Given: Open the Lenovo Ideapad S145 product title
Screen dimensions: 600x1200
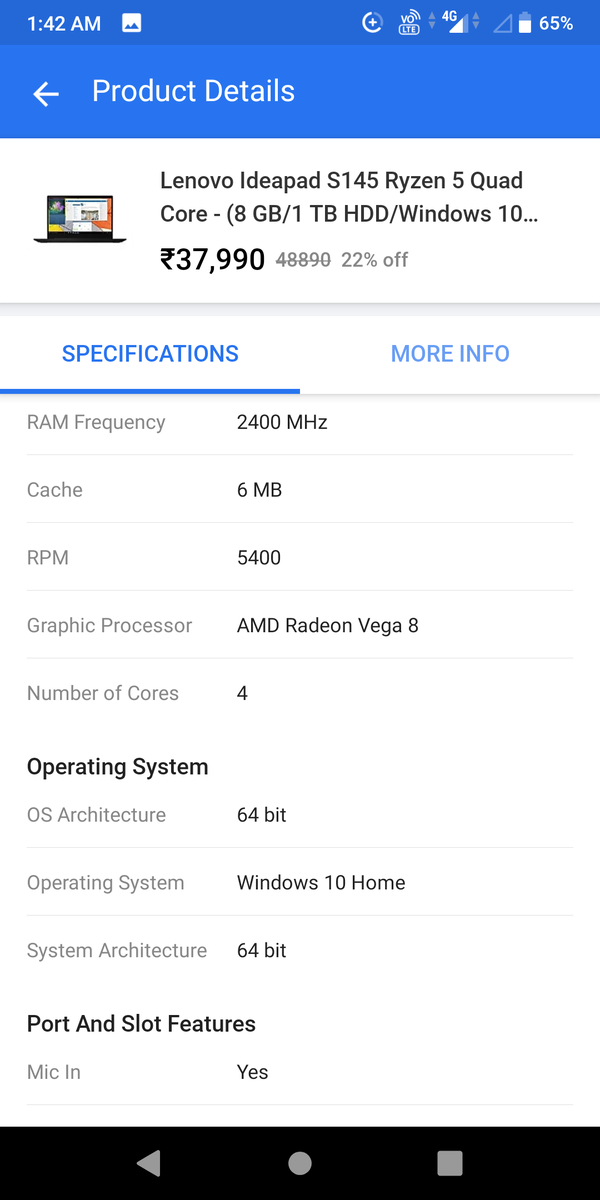Looking at the screenshot, I should [349, 197].
